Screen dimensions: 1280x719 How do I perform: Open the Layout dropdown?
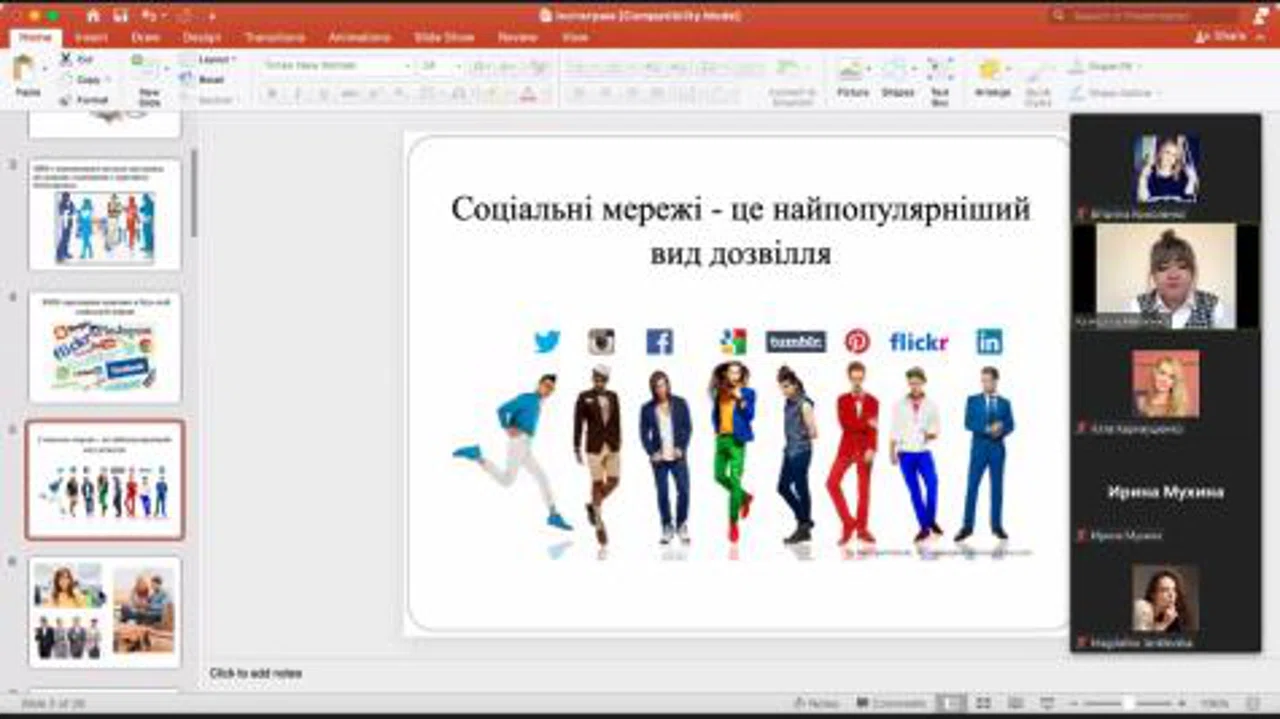tap(210, 59)
